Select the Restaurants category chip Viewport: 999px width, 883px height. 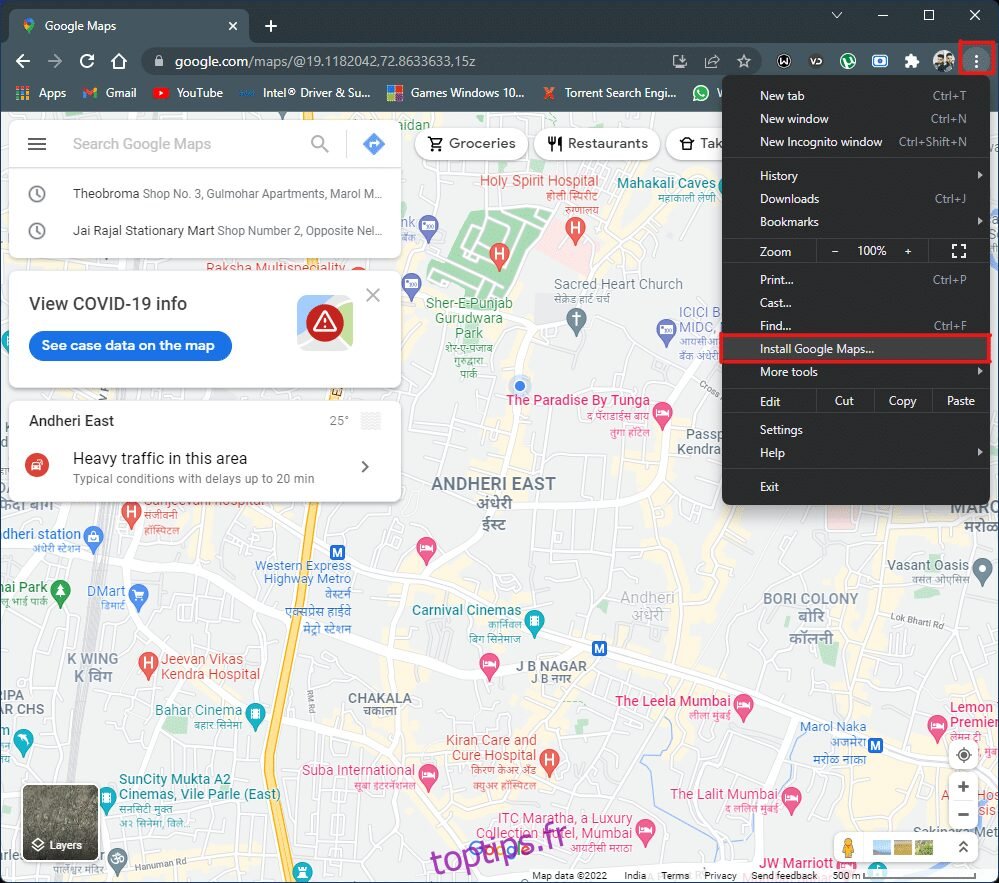(597, 144)
